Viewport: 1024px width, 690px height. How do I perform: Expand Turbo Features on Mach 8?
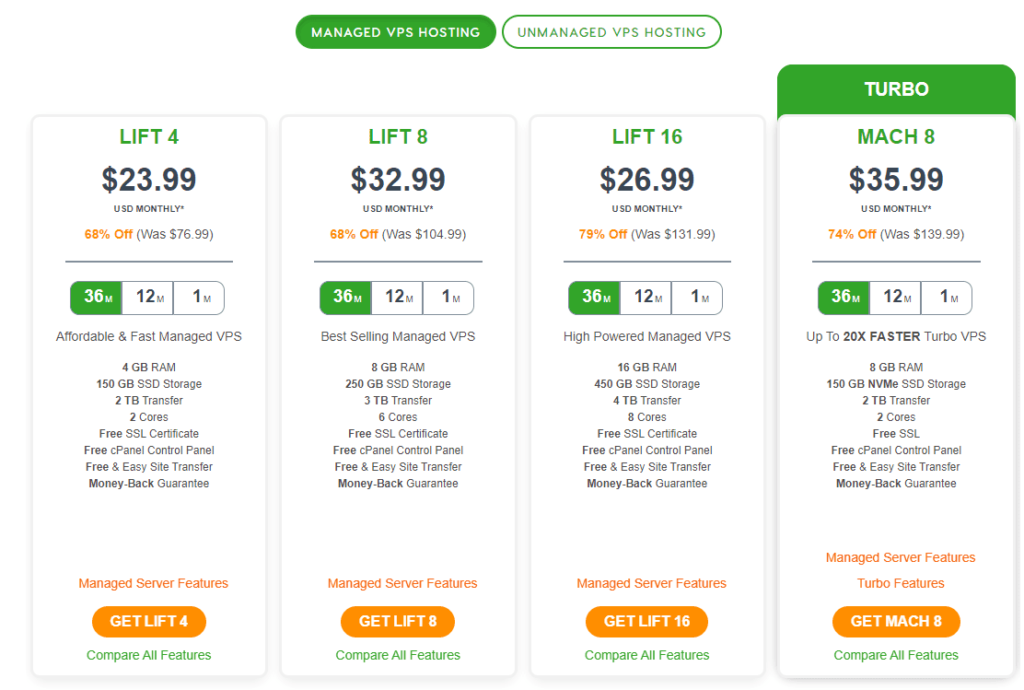click(x=901, y=583)
